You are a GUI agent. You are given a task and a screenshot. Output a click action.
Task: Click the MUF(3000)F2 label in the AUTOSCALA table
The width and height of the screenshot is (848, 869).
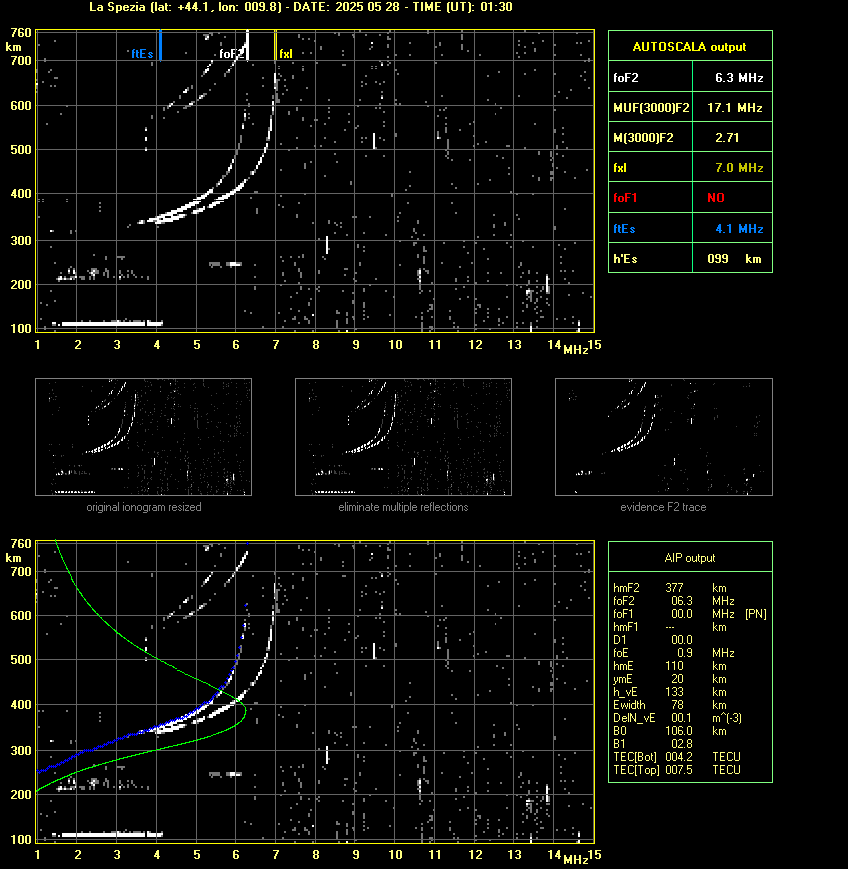coord(651,108)
